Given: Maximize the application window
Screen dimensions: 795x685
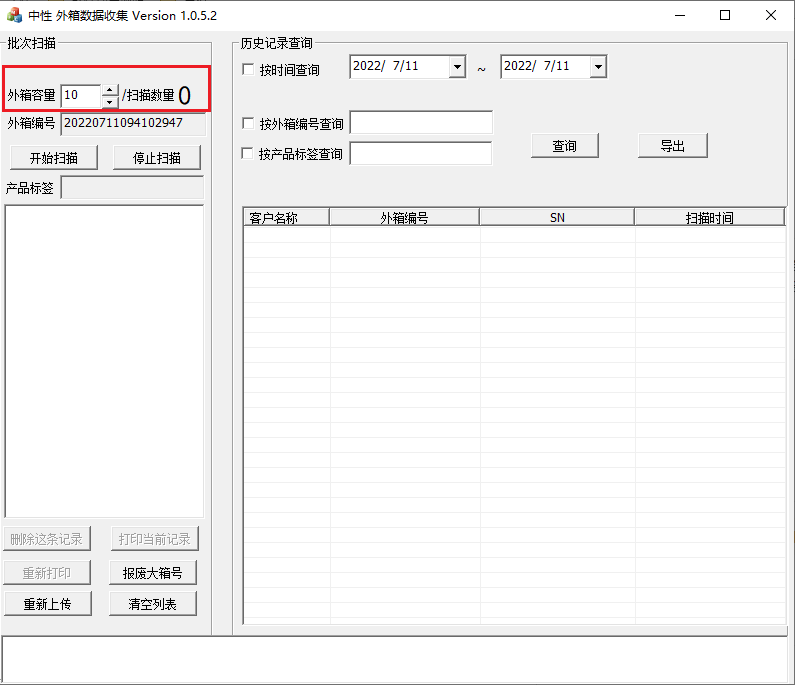Looking at the screenshot, I should 725,15.
